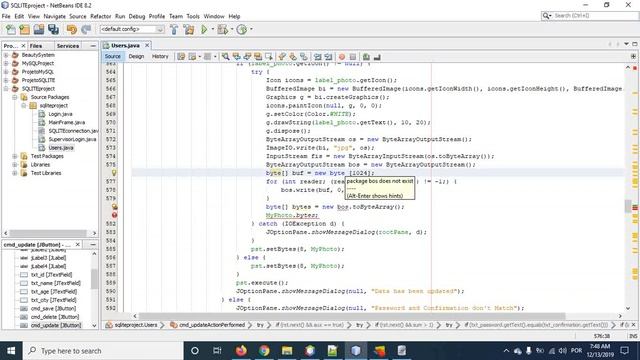Click the Open Project toolbar icon
This screenshot has height=360, width=640.
39,29
